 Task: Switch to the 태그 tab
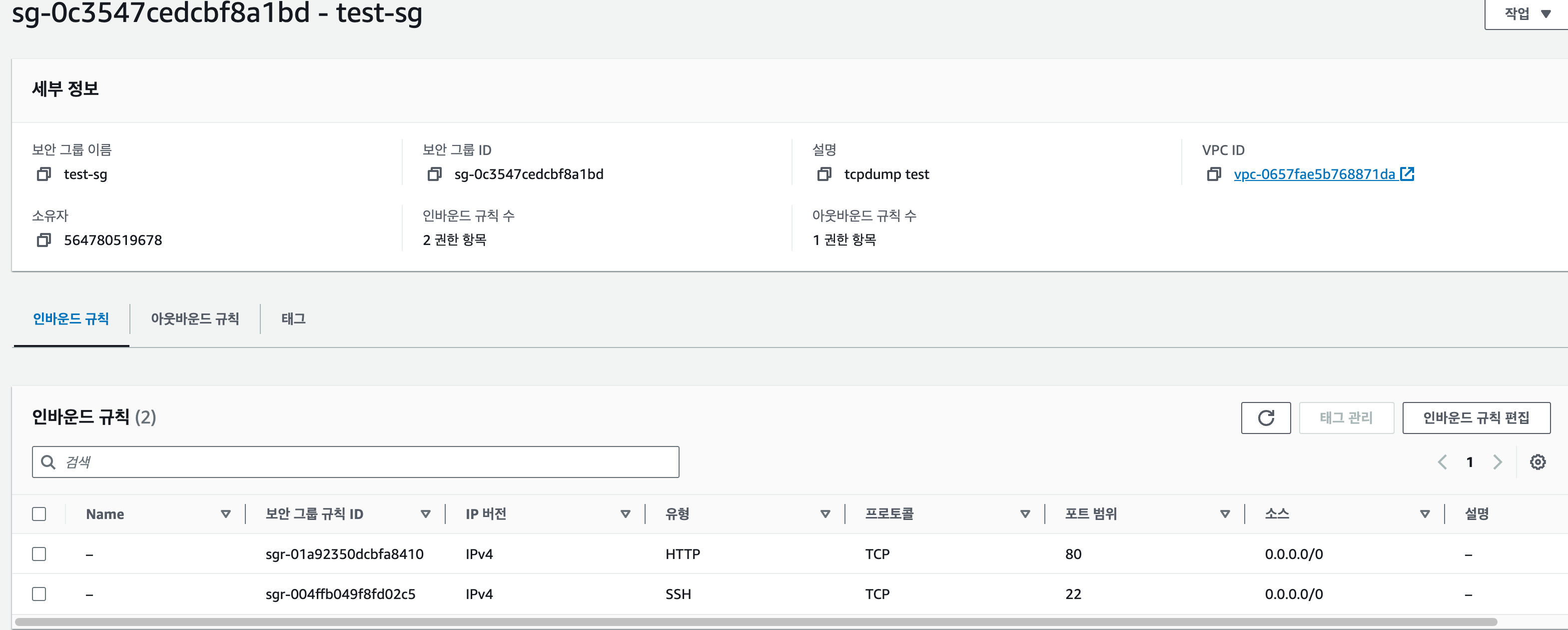tap(293, 318)
